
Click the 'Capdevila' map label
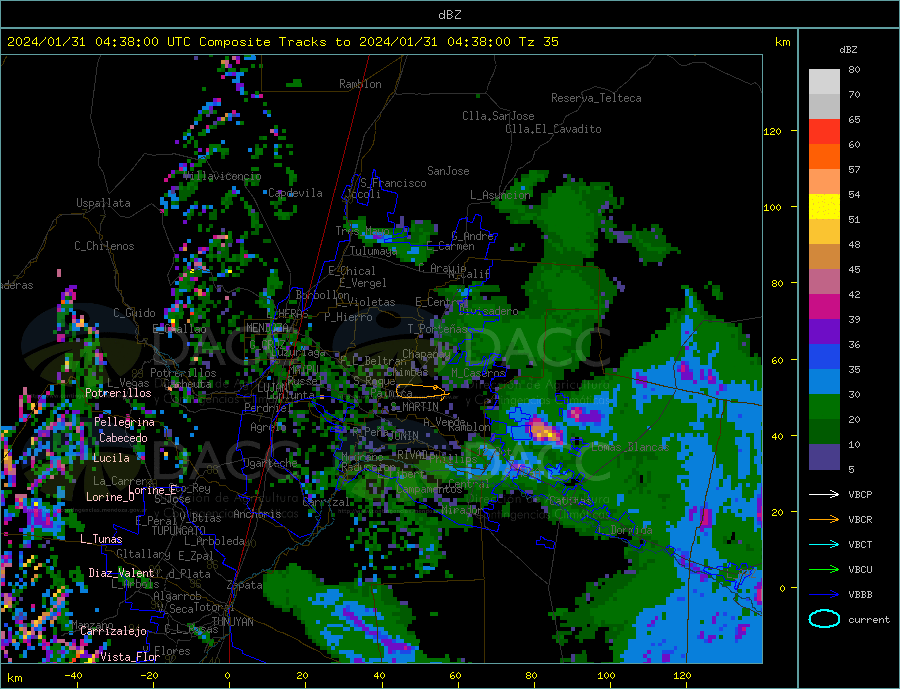coord(295,193)
